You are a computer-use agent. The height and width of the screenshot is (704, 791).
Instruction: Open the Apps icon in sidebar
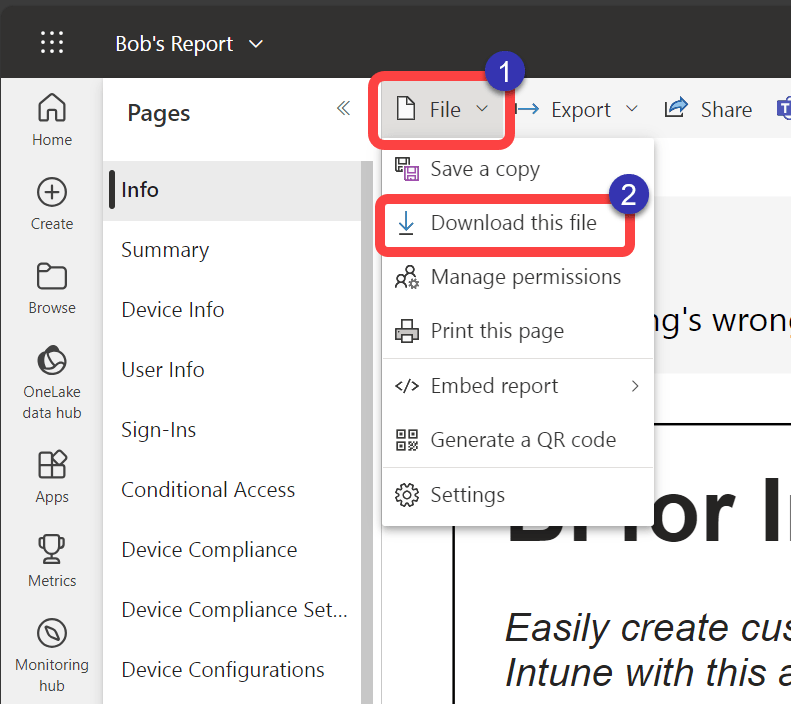52,464
